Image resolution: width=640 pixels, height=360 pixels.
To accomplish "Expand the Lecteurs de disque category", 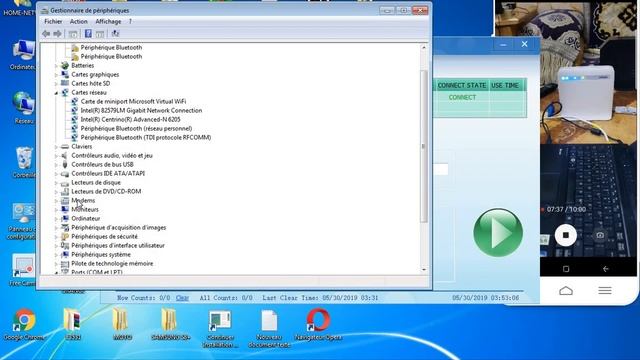I will coord(56,182).
